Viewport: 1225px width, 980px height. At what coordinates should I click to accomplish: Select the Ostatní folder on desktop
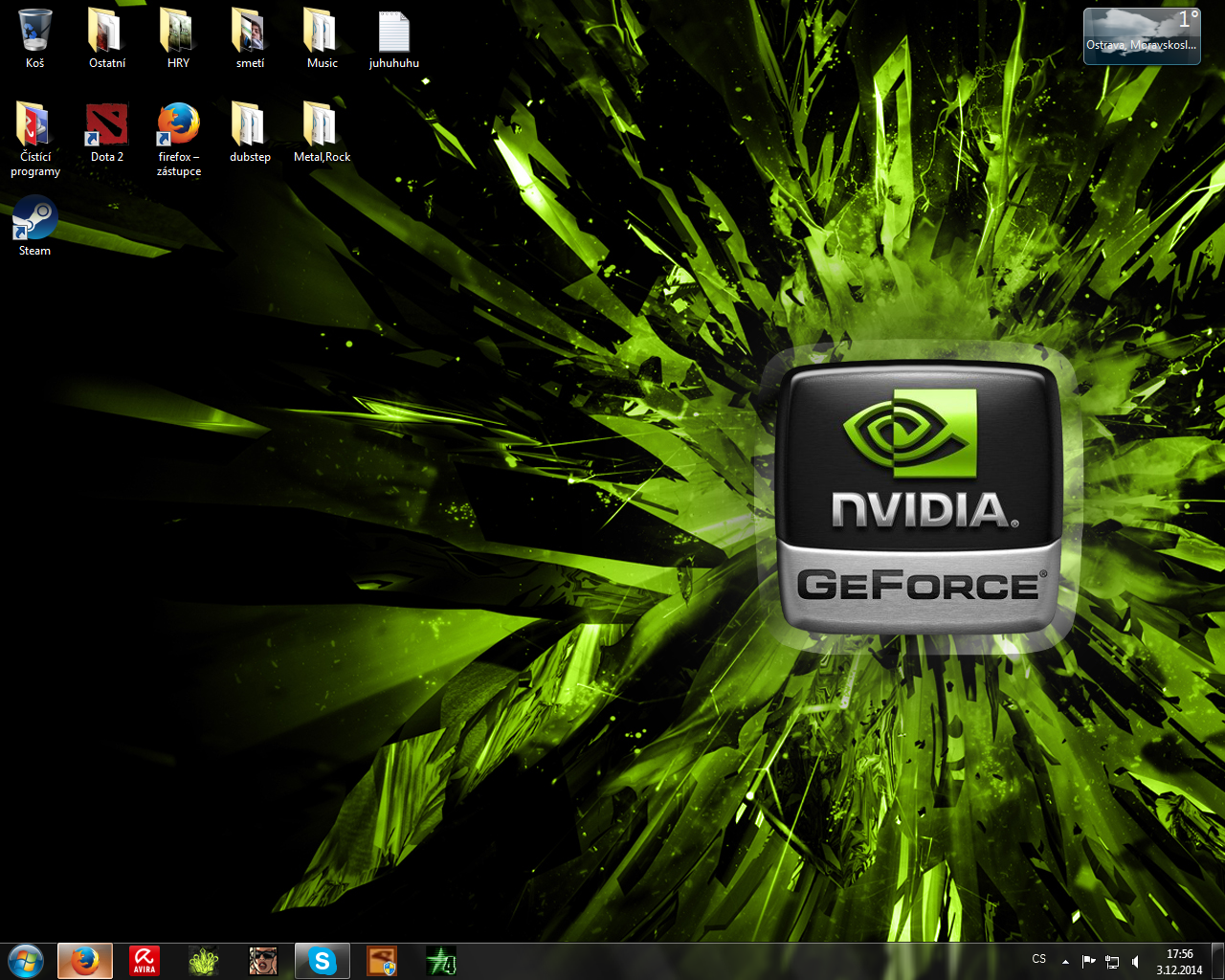pos(107,39)
